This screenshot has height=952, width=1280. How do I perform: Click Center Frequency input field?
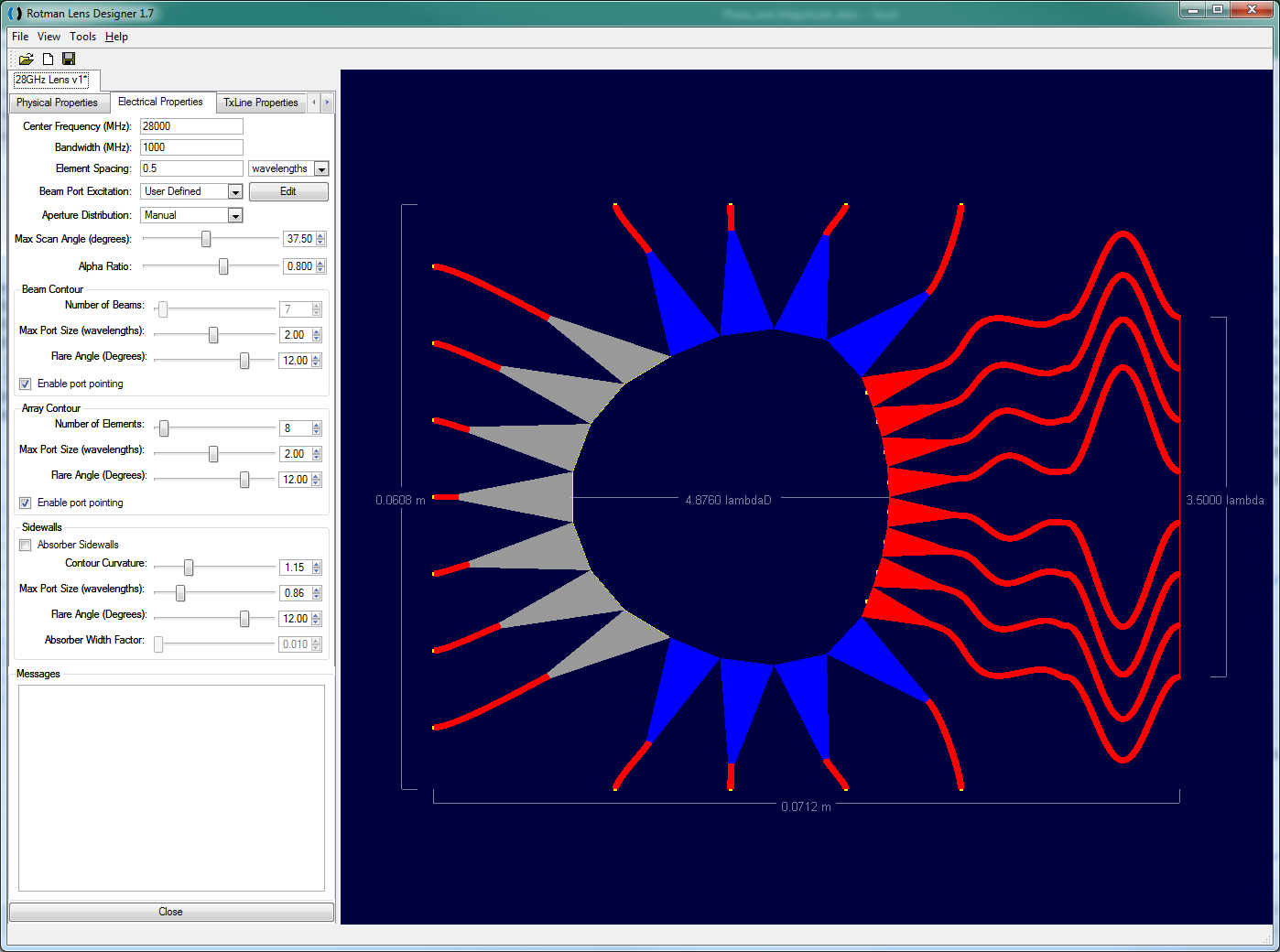click(191, 126)
